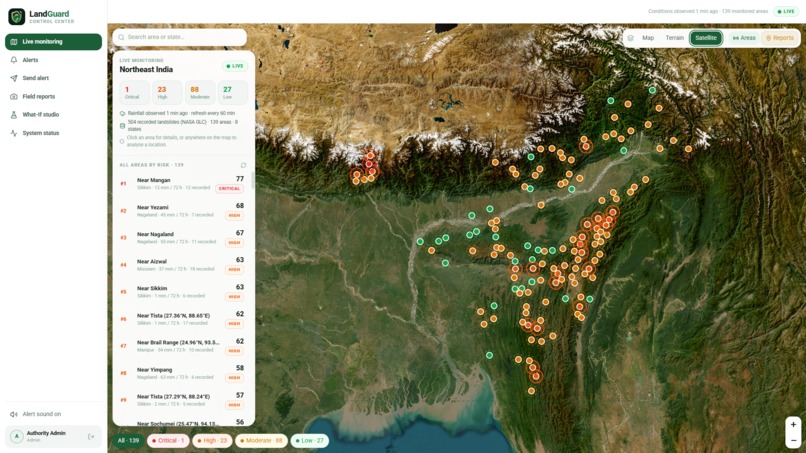
Task: Click the database icon beside recorded landslides
Action: 122,126
